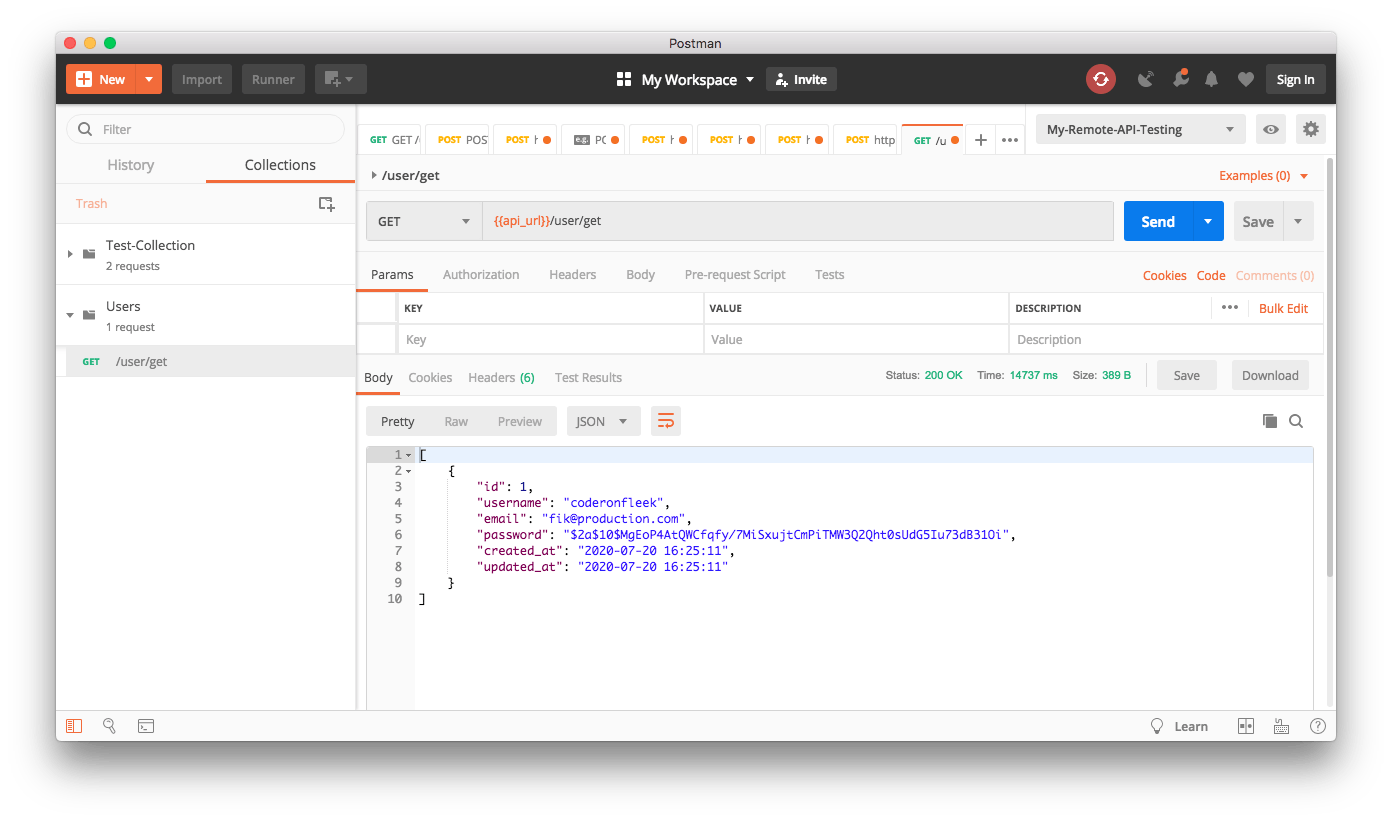Click the Bulk Edit link for params

pos(1284,308)
